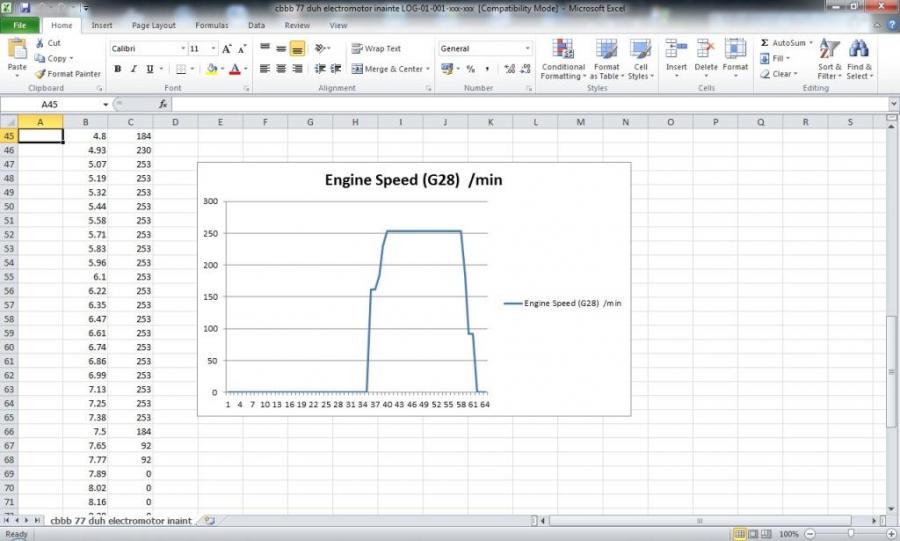
Task: Click the Paste icon in Clipboard group
Action: click(17, 51)
